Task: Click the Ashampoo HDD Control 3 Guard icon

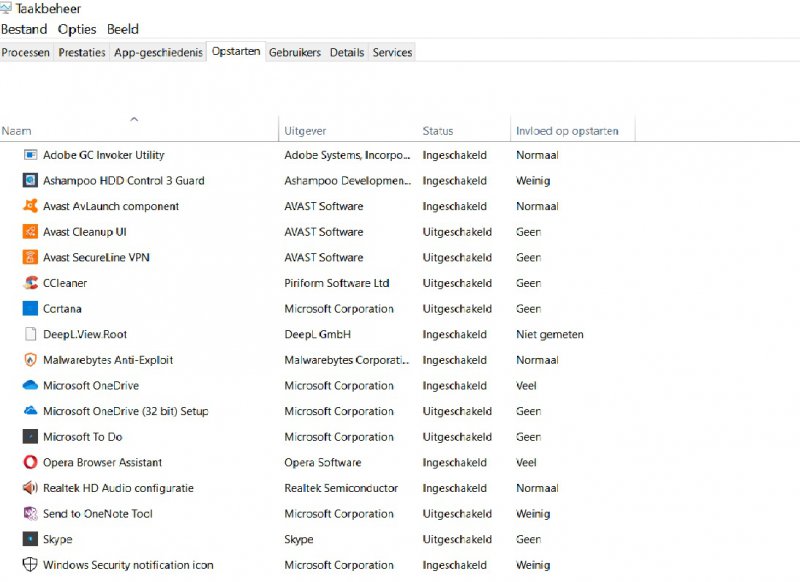Action: point(30,180)
